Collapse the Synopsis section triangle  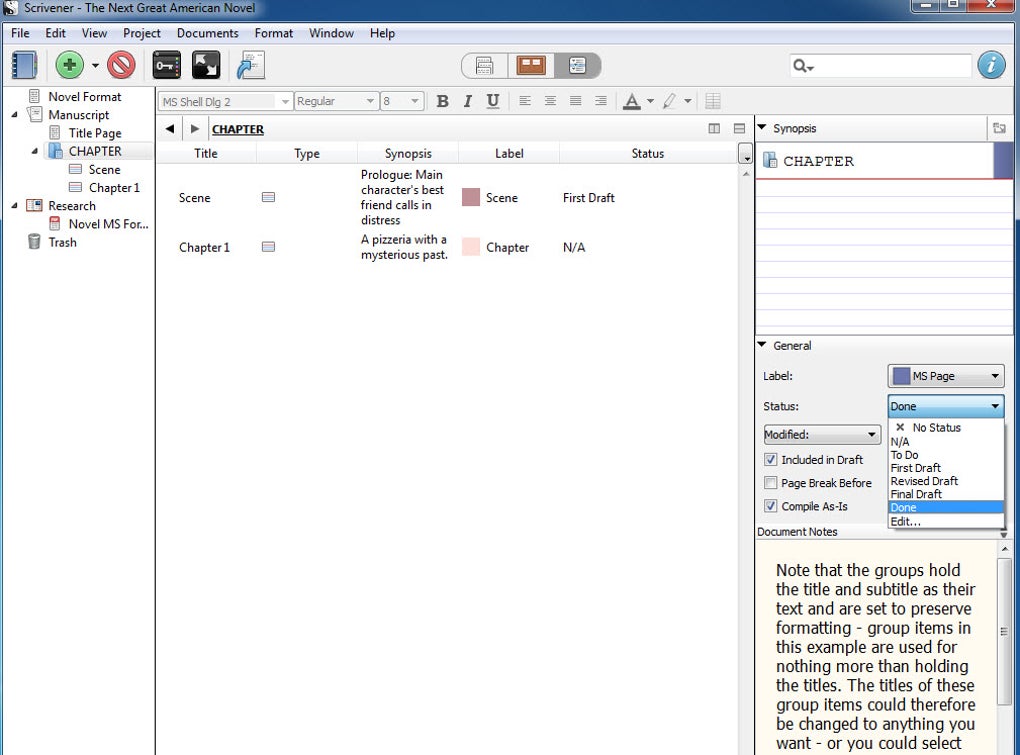(762, 127)
